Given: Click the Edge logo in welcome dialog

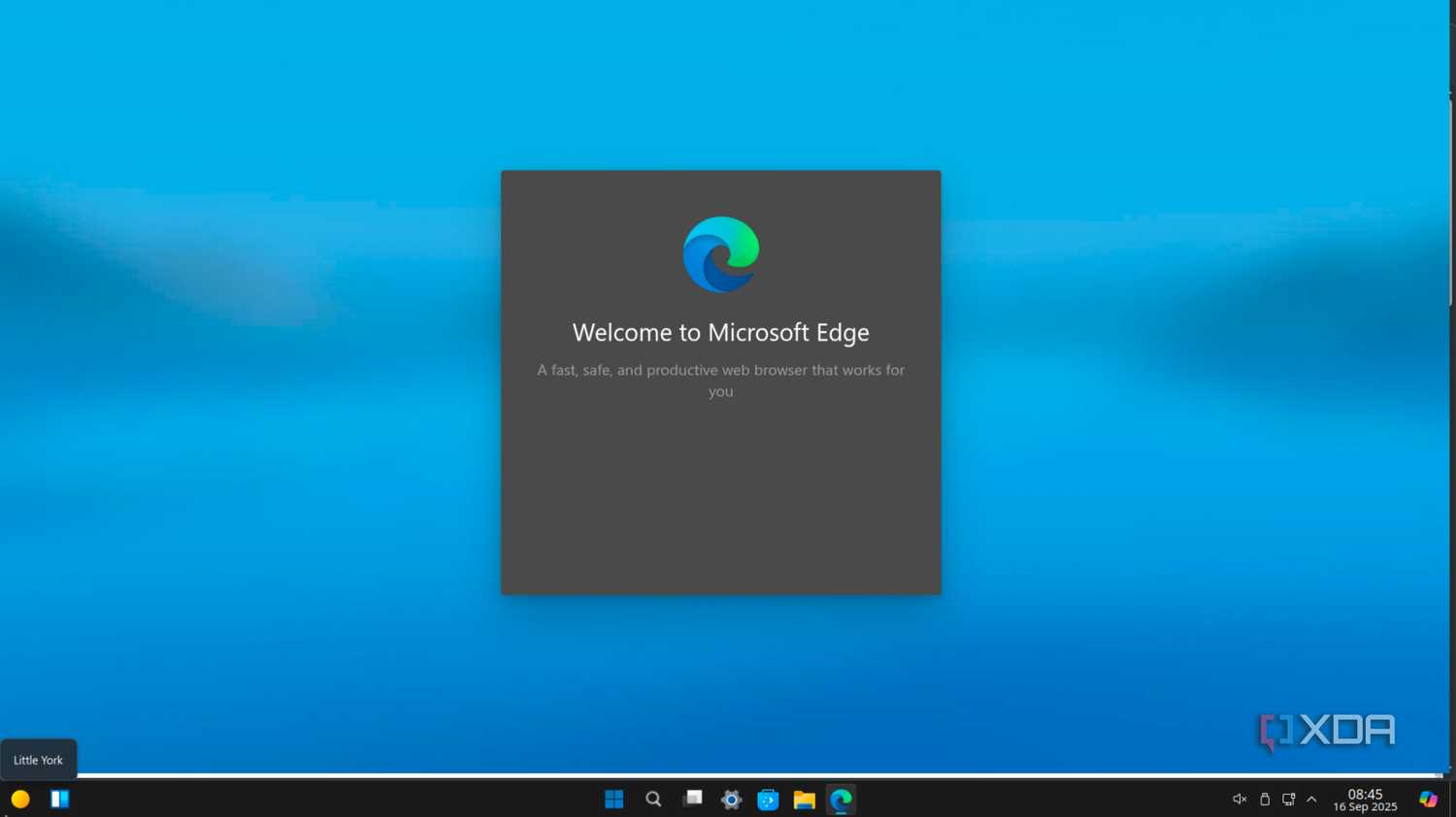Looking at the screenshot, I should 721,254.
